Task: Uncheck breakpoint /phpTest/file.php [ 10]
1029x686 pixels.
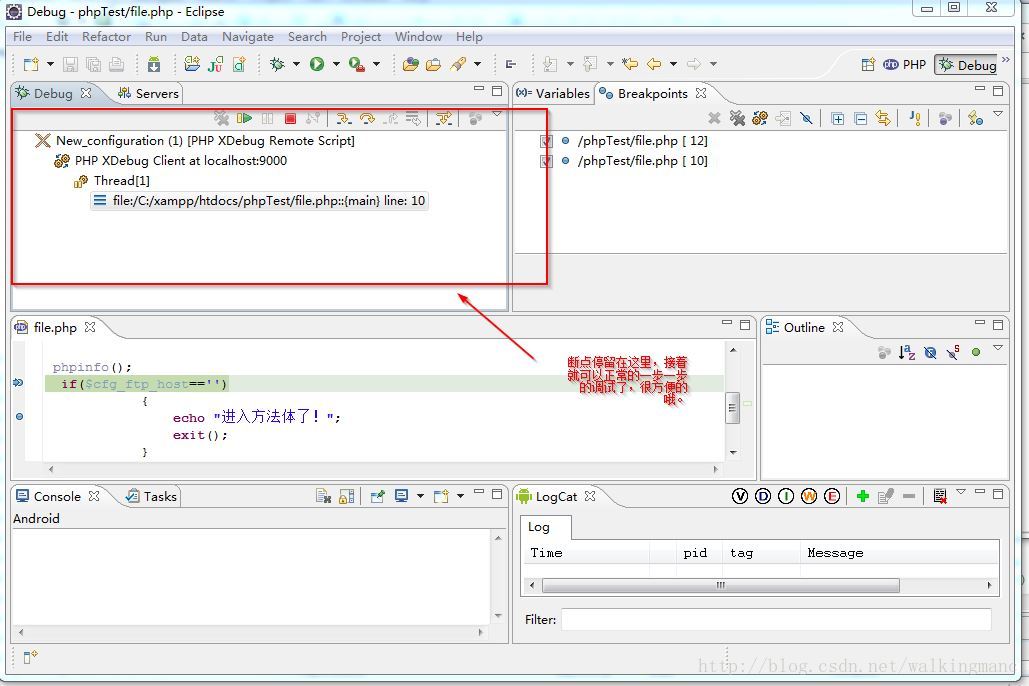Action: click(545, 161)
